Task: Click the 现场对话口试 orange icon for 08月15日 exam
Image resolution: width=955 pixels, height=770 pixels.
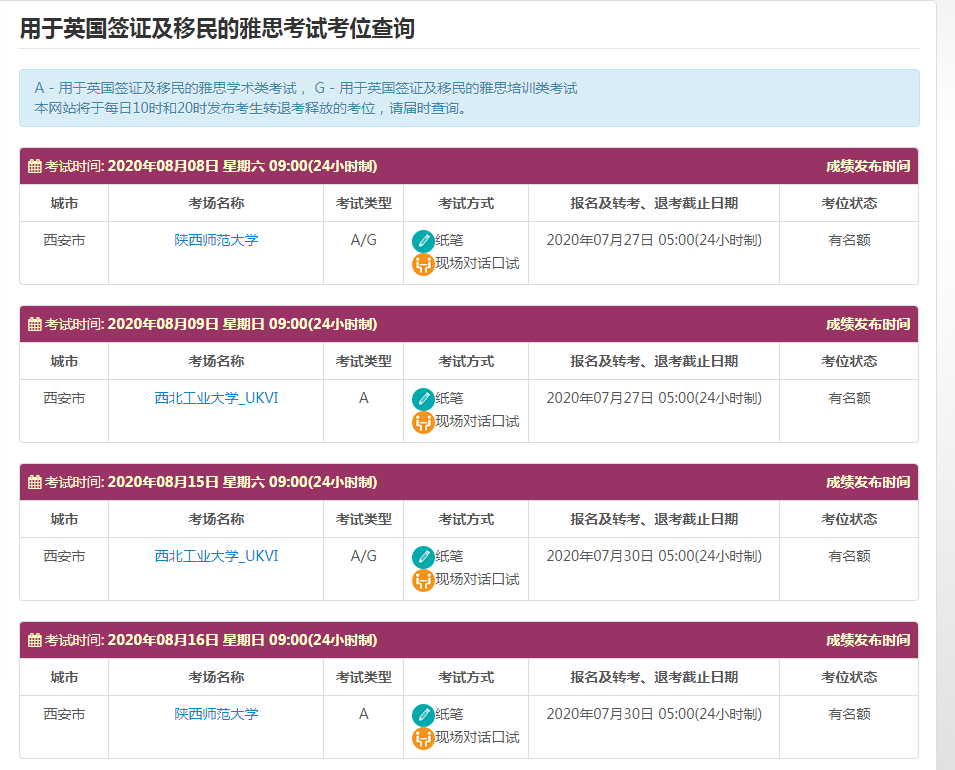Action: [423, 580]
